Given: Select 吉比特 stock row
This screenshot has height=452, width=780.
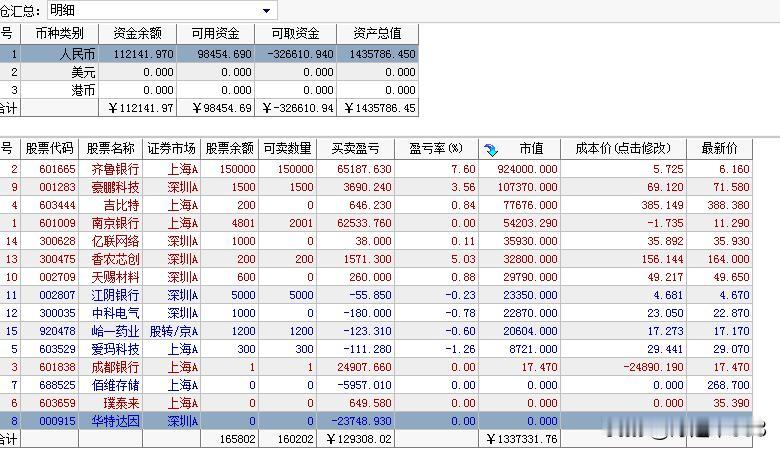Looking at the screenshot, I should click(376, 205).
